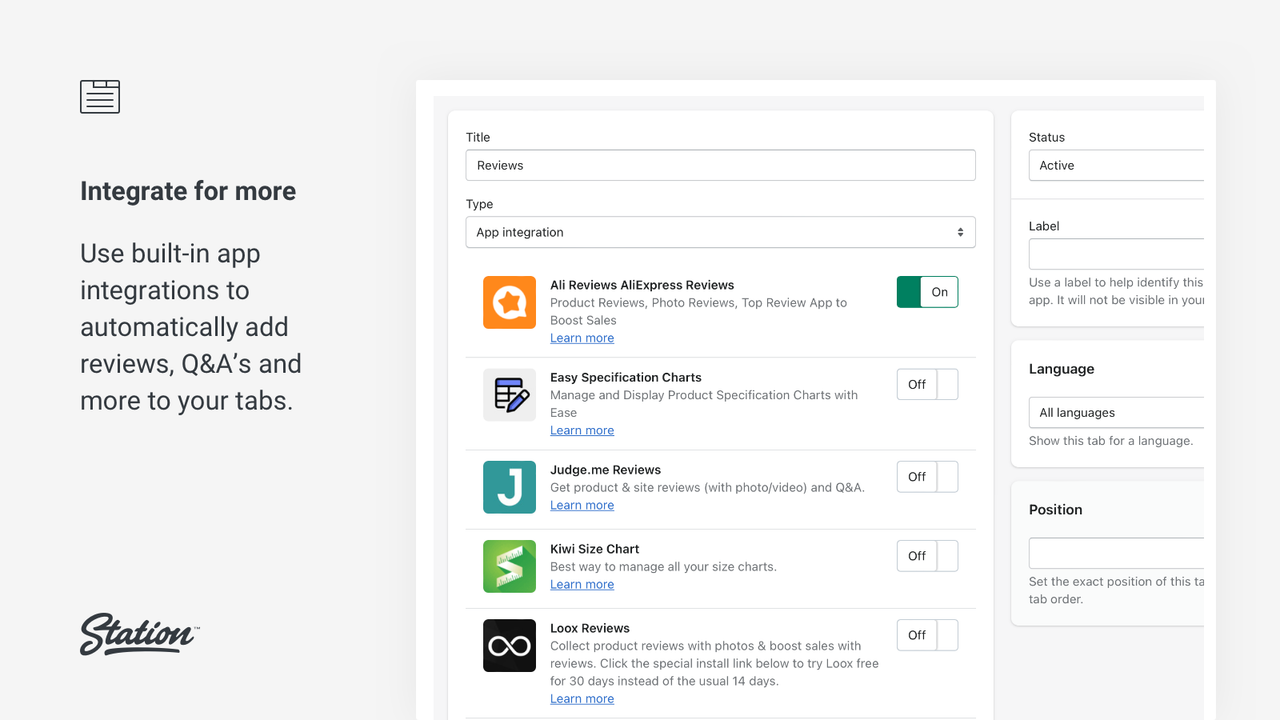Viewport: 1280px width, 720px height.
Task: Click the tabs document icon above the heading
Action: [99, 96]
